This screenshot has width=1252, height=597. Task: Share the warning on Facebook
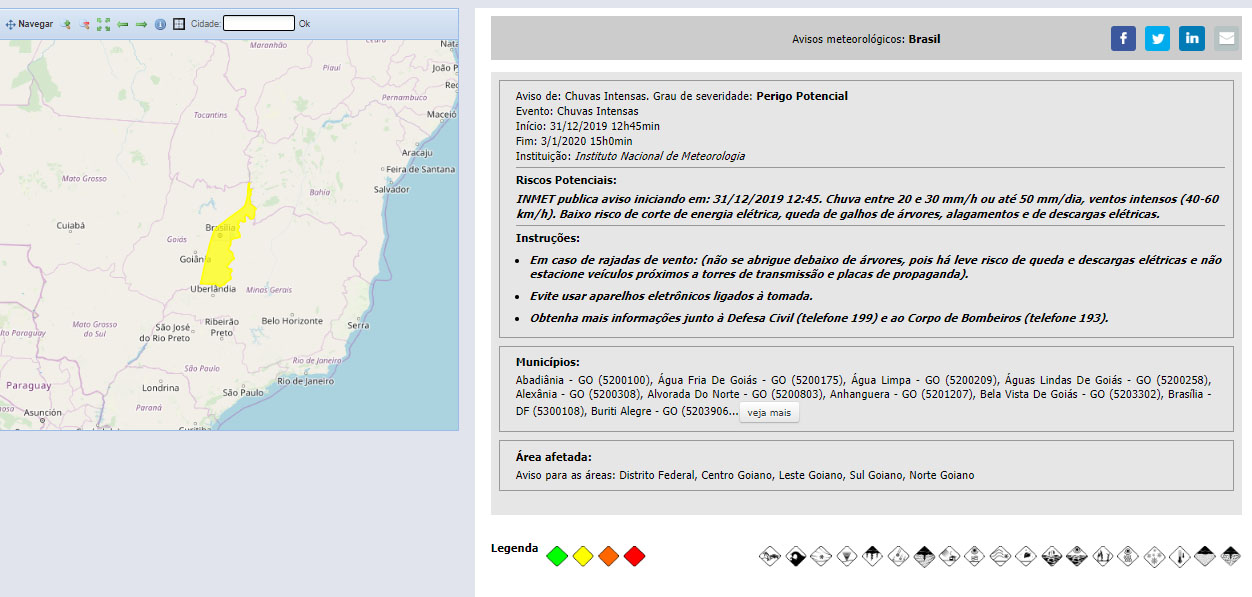pos(1123,39)
